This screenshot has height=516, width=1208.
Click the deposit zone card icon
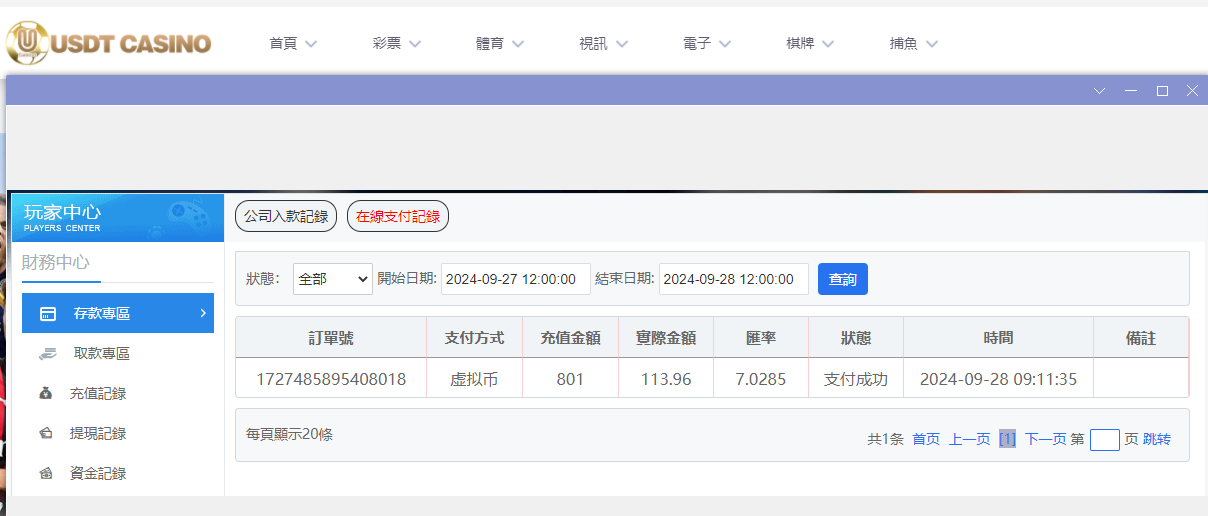pos(47,314)
